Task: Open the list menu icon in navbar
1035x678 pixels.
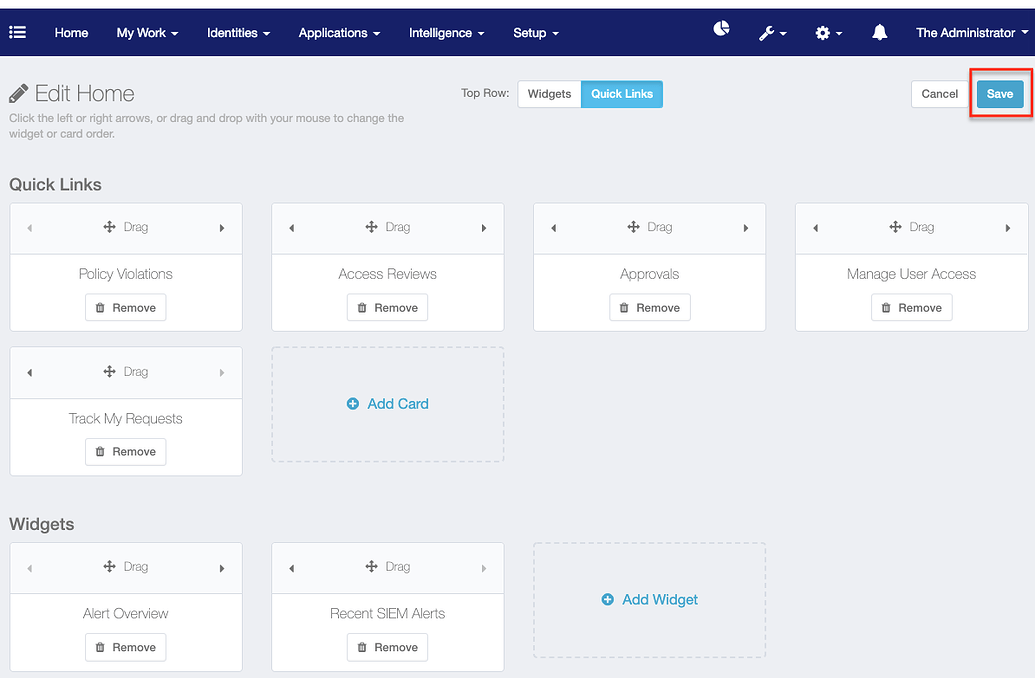Action: (x=18, y=32)
